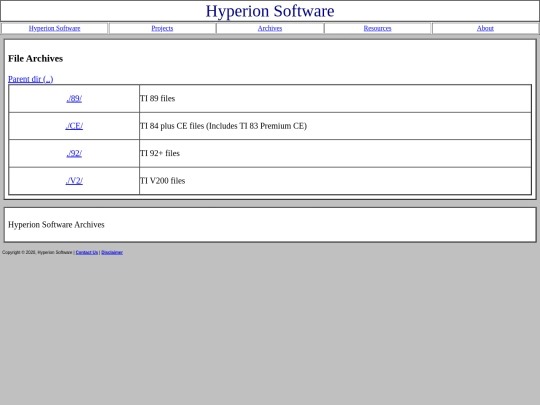This screenshot has height=405, width=540.
Task: Click 'Hyperion Software Archives' footer box text
Action: pos(56,225)
